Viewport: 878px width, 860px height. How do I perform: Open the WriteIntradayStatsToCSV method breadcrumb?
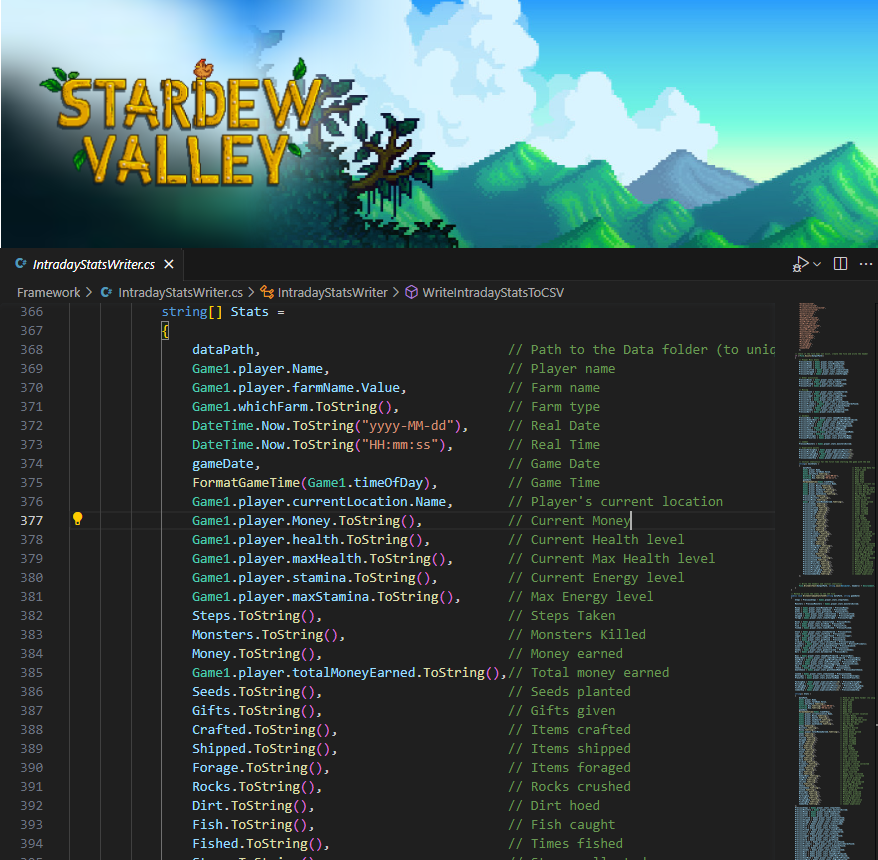tap(493, 293)
